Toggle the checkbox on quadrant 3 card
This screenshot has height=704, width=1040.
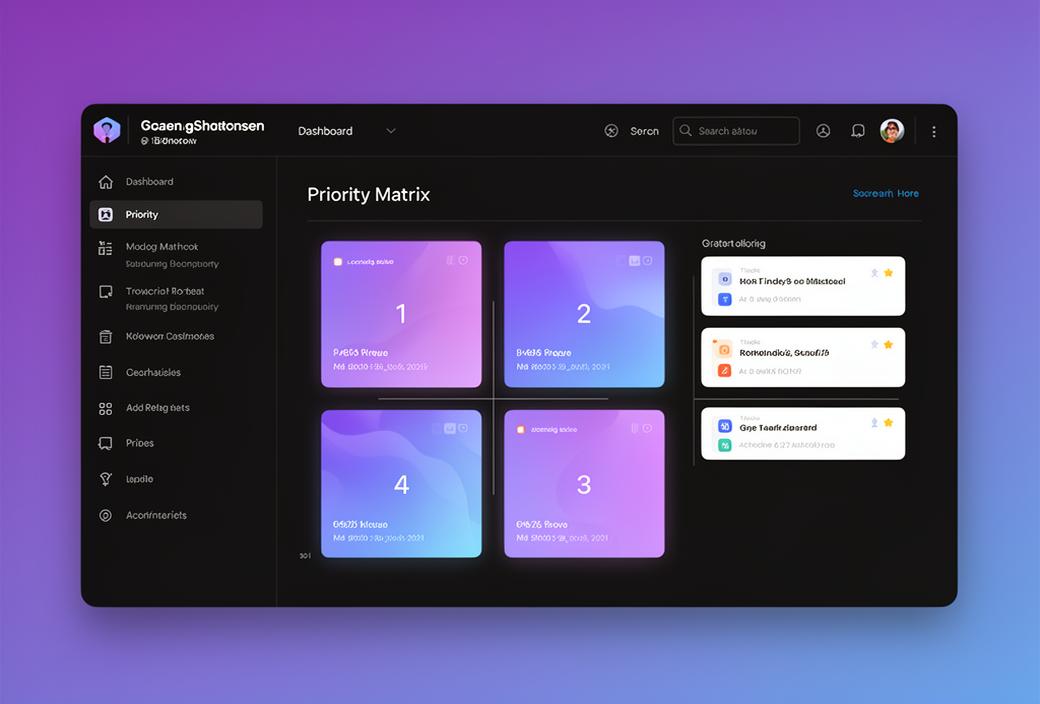click(520, 430)
